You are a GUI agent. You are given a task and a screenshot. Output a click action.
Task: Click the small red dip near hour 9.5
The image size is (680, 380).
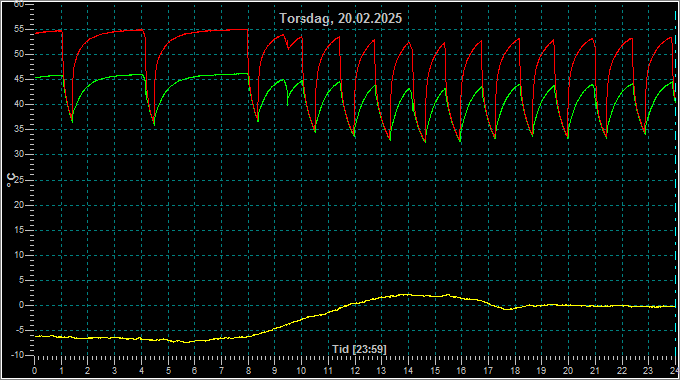click(x=288, y=49)
